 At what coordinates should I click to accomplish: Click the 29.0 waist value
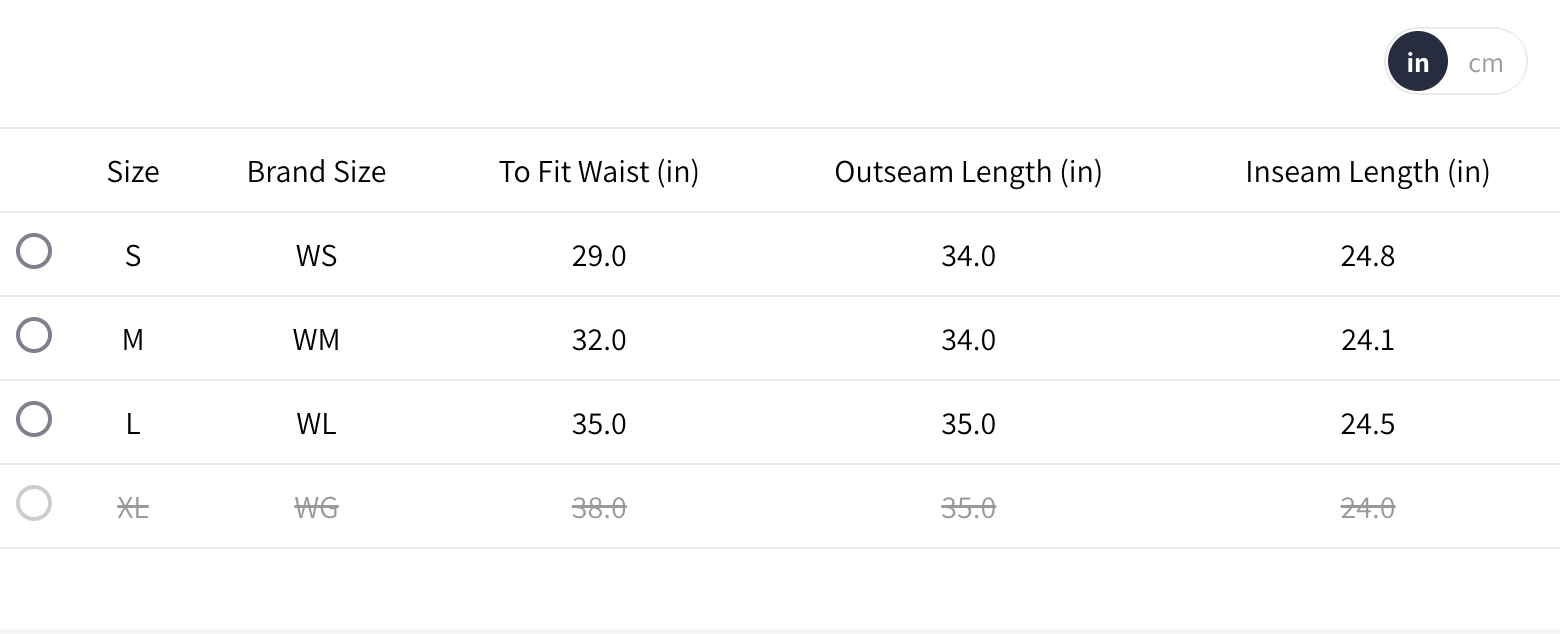point(599,256)
